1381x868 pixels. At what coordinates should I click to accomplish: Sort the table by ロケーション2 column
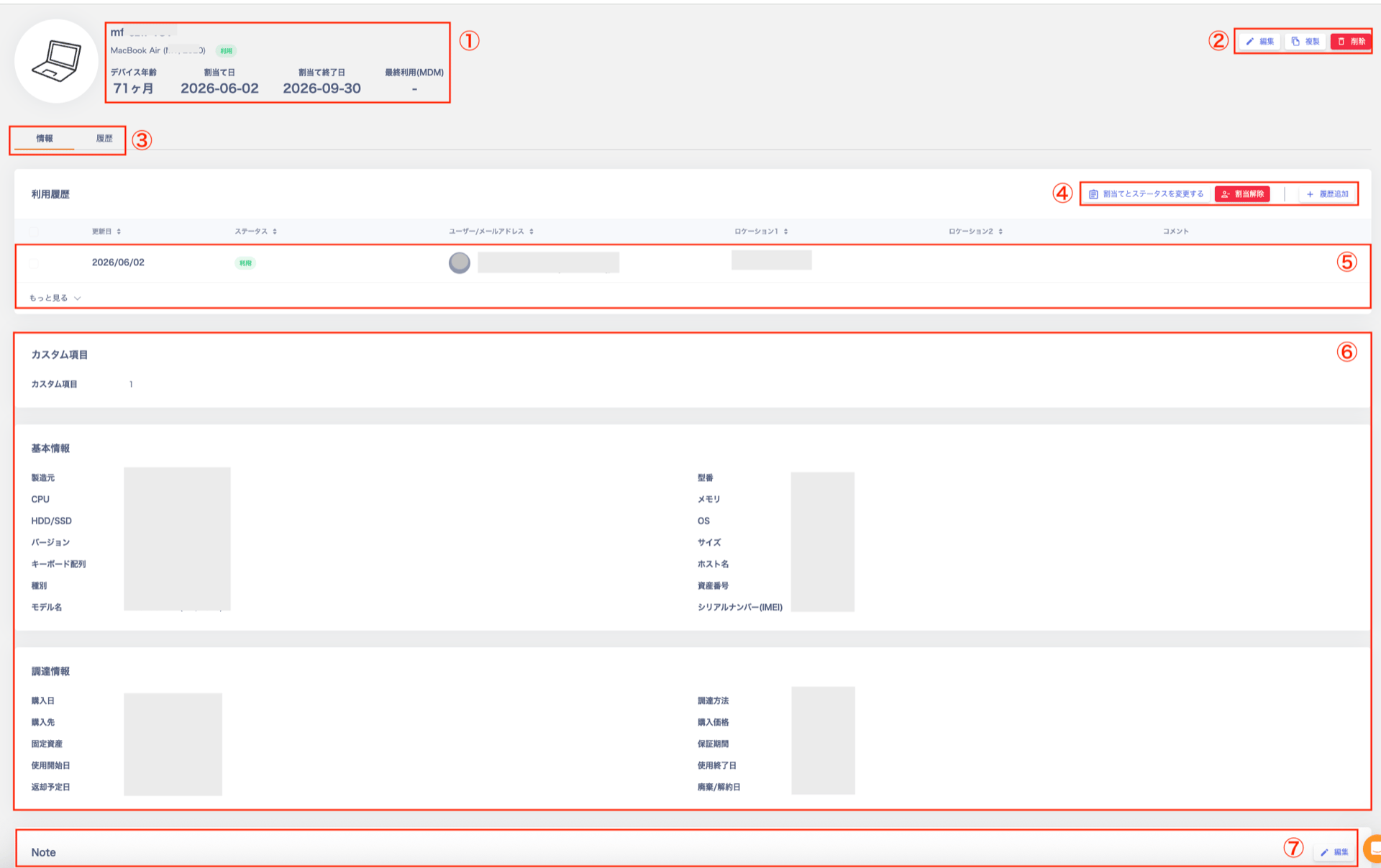click(975, 232)
